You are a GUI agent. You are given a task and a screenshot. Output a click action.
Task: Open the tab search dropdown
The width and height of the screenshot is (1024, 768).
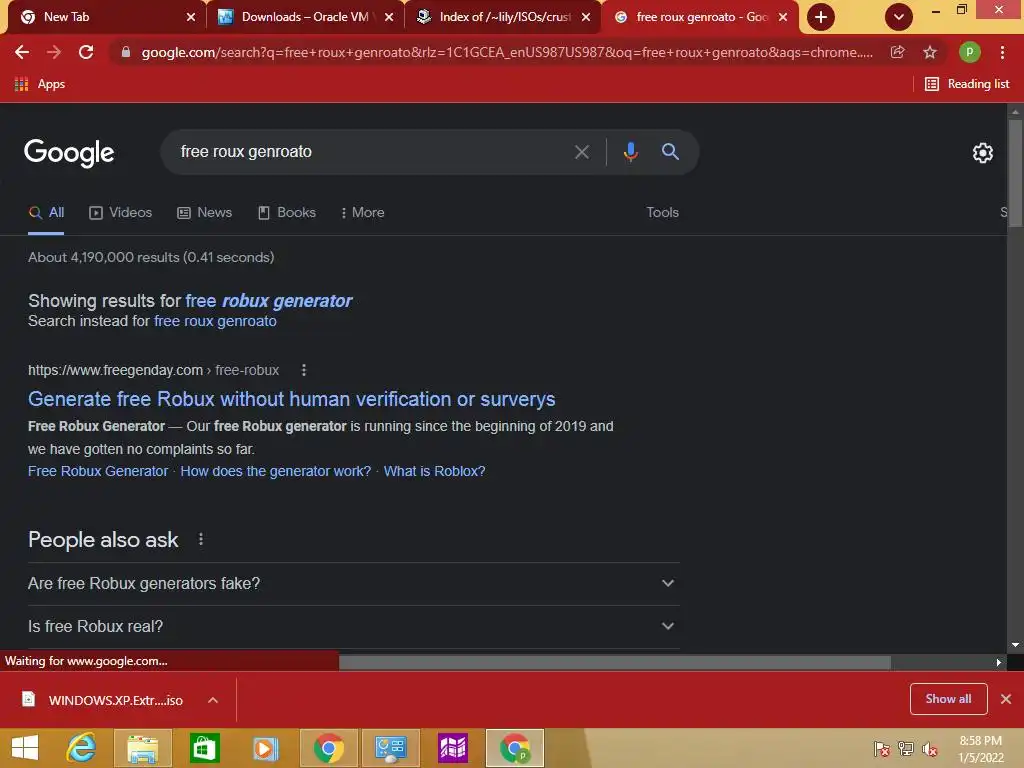click(899, 17)
